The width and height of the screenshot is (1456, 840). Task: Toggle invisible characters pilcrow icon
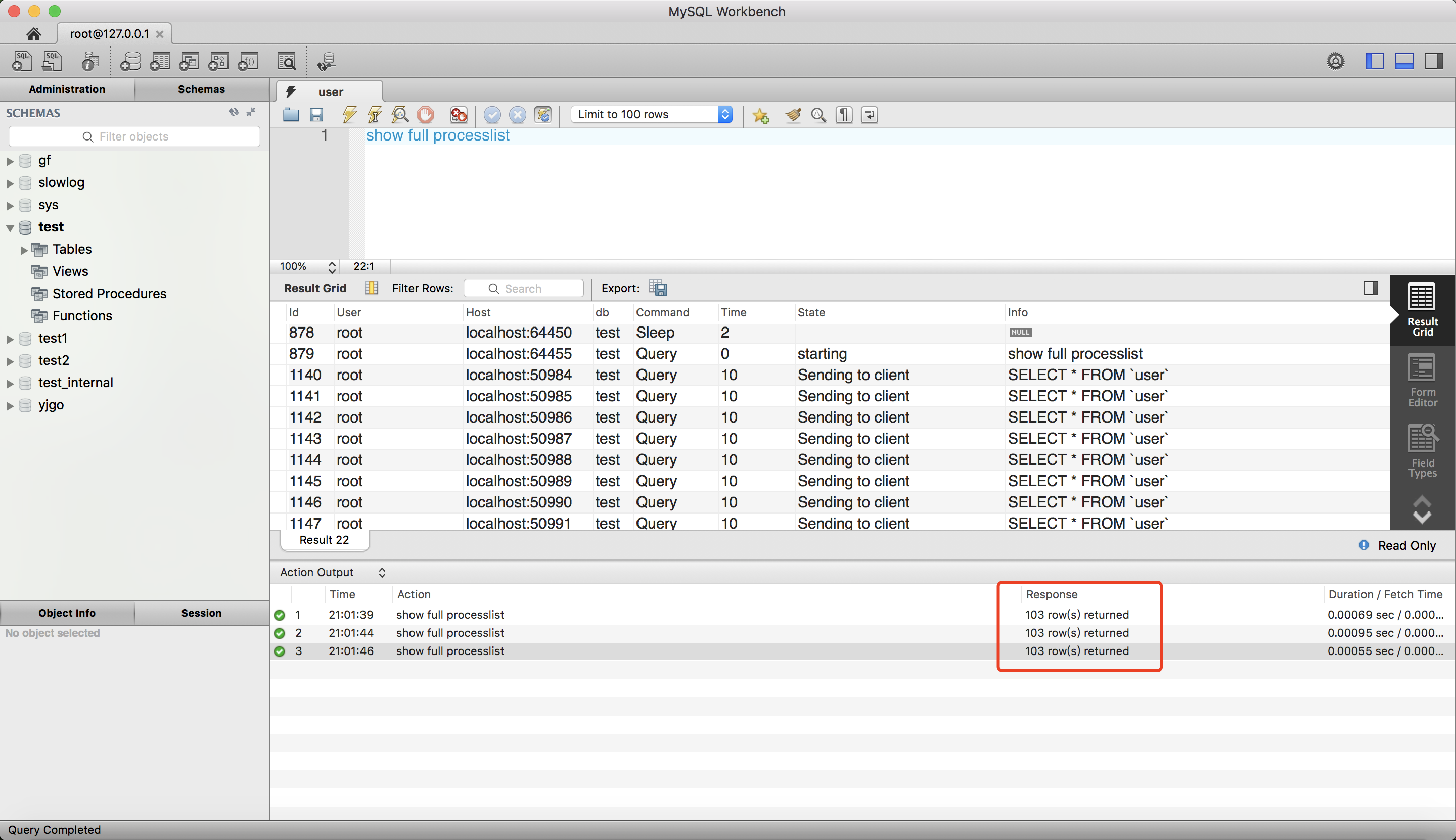tap(844, 114)
